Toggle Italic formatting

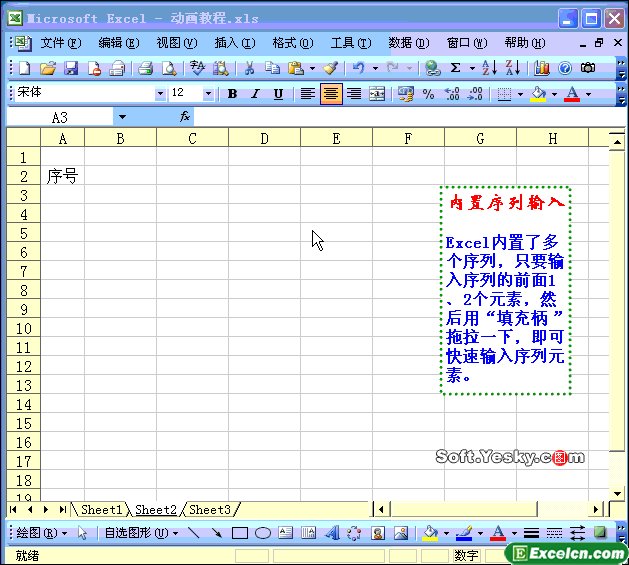pos(255,94)
